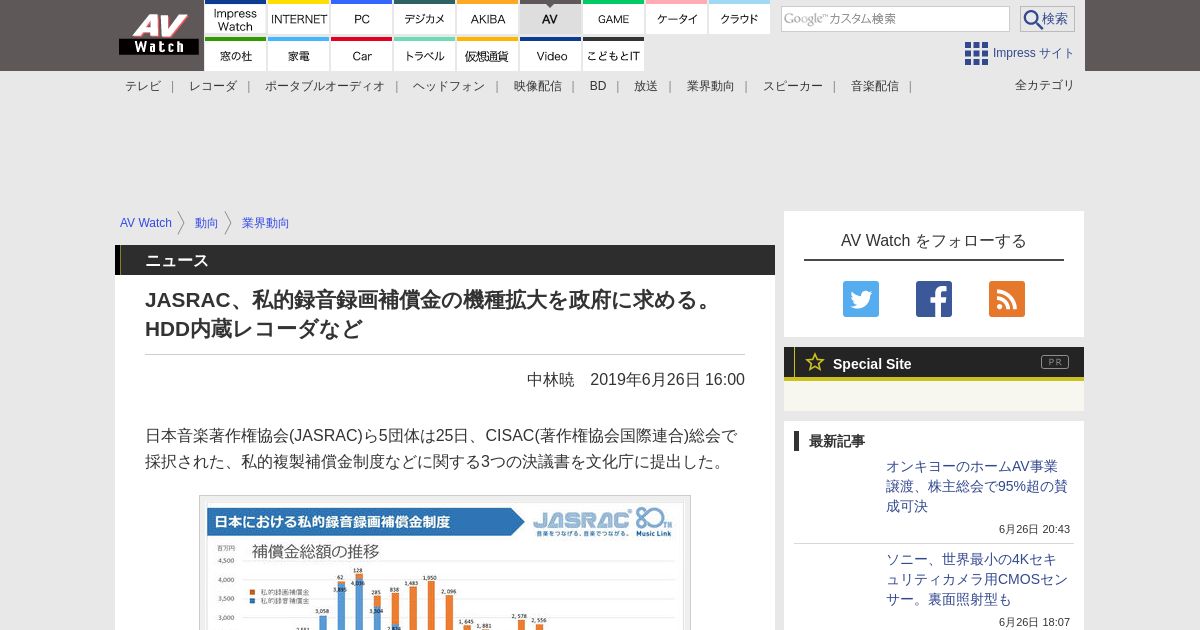Open the レコーダ category

[x=213, y=86]
